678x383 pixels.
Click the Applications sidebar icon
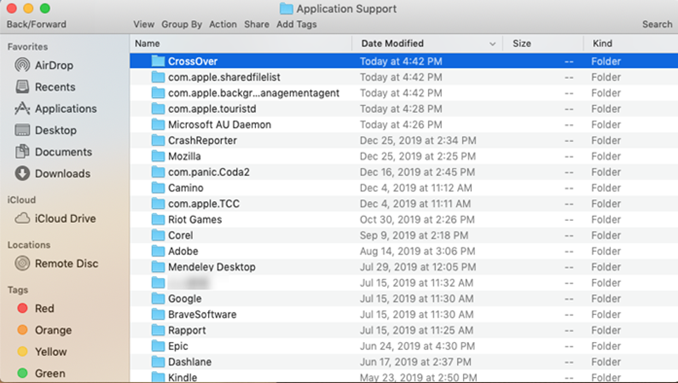[x=22, y=109]
